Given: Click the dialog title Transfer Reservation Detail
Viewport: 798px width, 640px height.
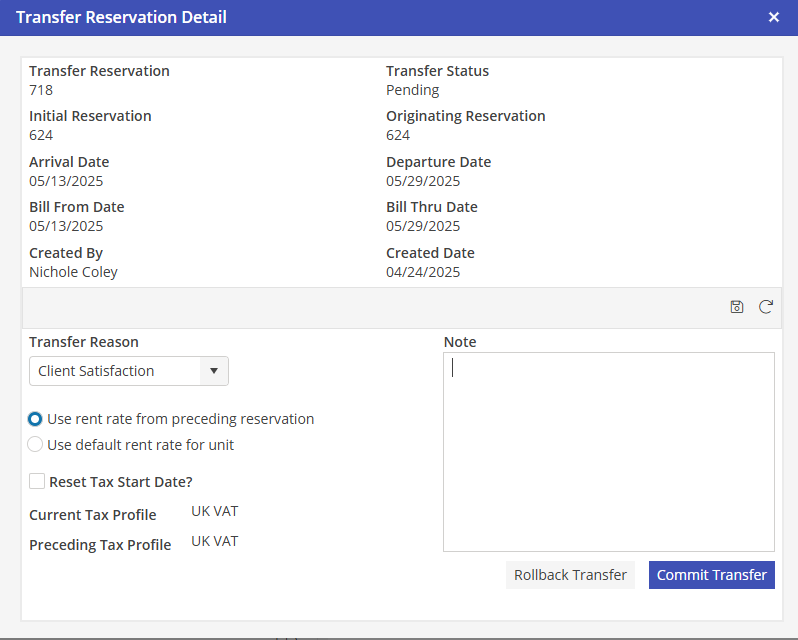Looking at the screenshot, I should (x=121, y=17).
